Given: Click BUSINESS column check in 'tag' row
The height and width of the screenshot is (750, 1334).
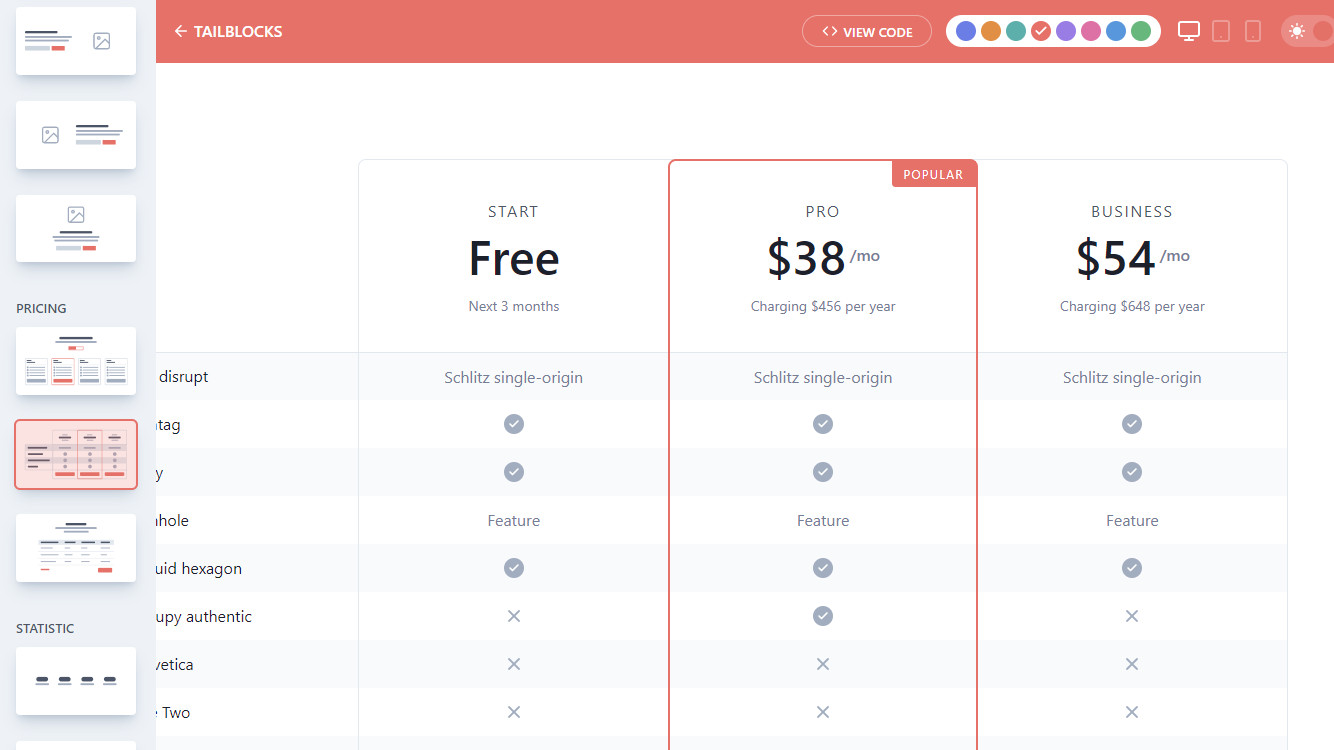Looking at the screenshot, I should [x=1132, y=424].
